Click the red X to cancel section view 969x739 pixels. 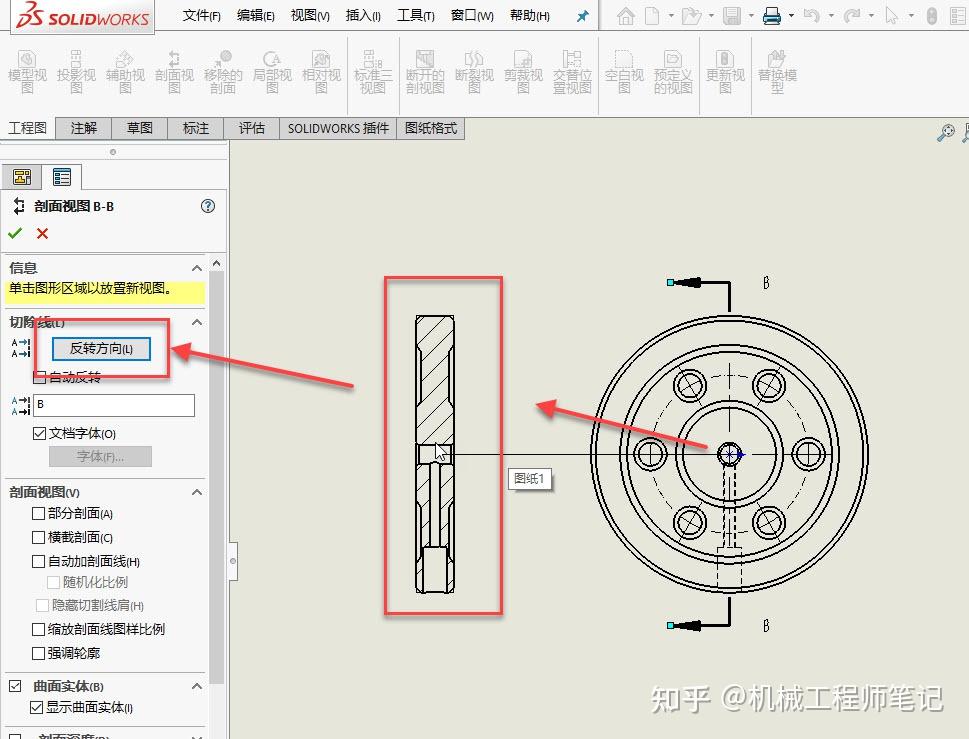tap(42, 234)
